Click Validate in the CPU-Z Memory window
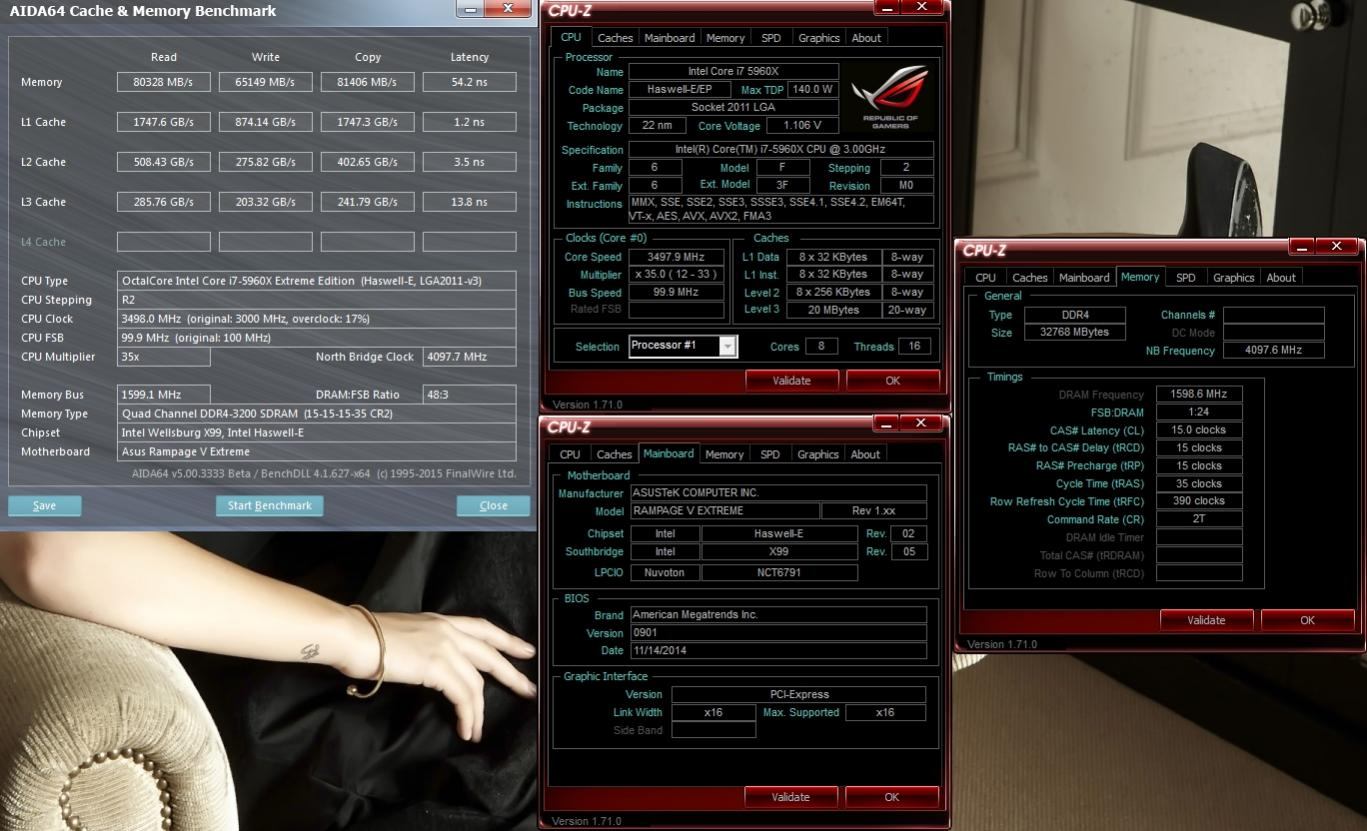 (x=1206, y=620)
